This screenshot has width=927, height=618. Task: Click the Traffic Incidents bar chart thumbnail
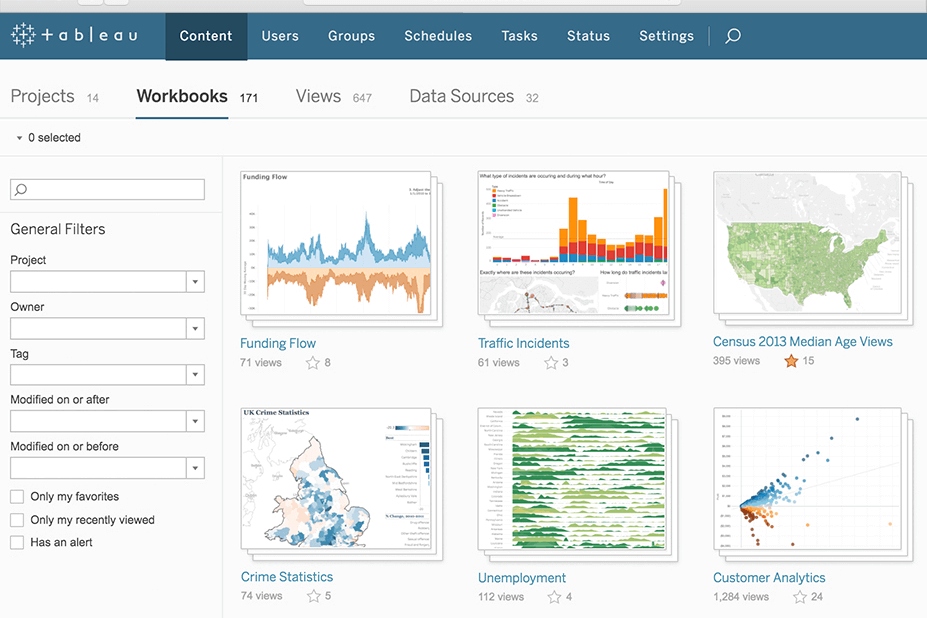click(x=573, y=244)
